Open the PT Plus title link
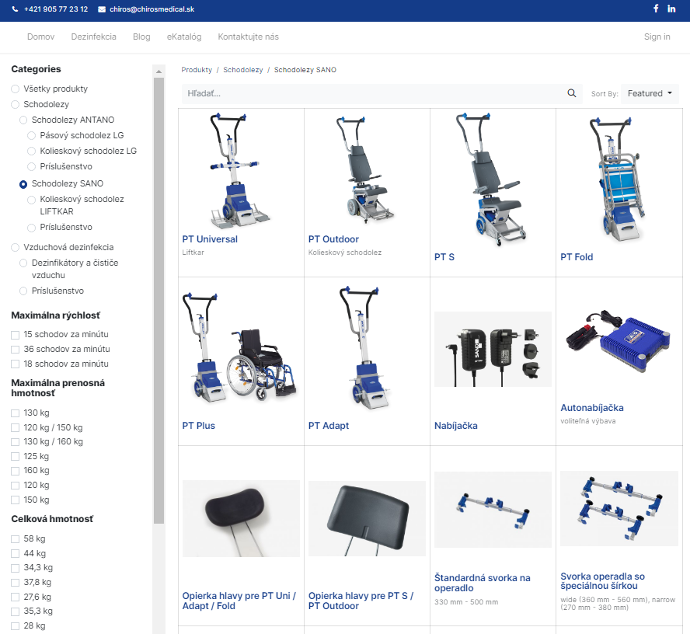The width and height of the screenshot is (690, 634). point(198,426)
